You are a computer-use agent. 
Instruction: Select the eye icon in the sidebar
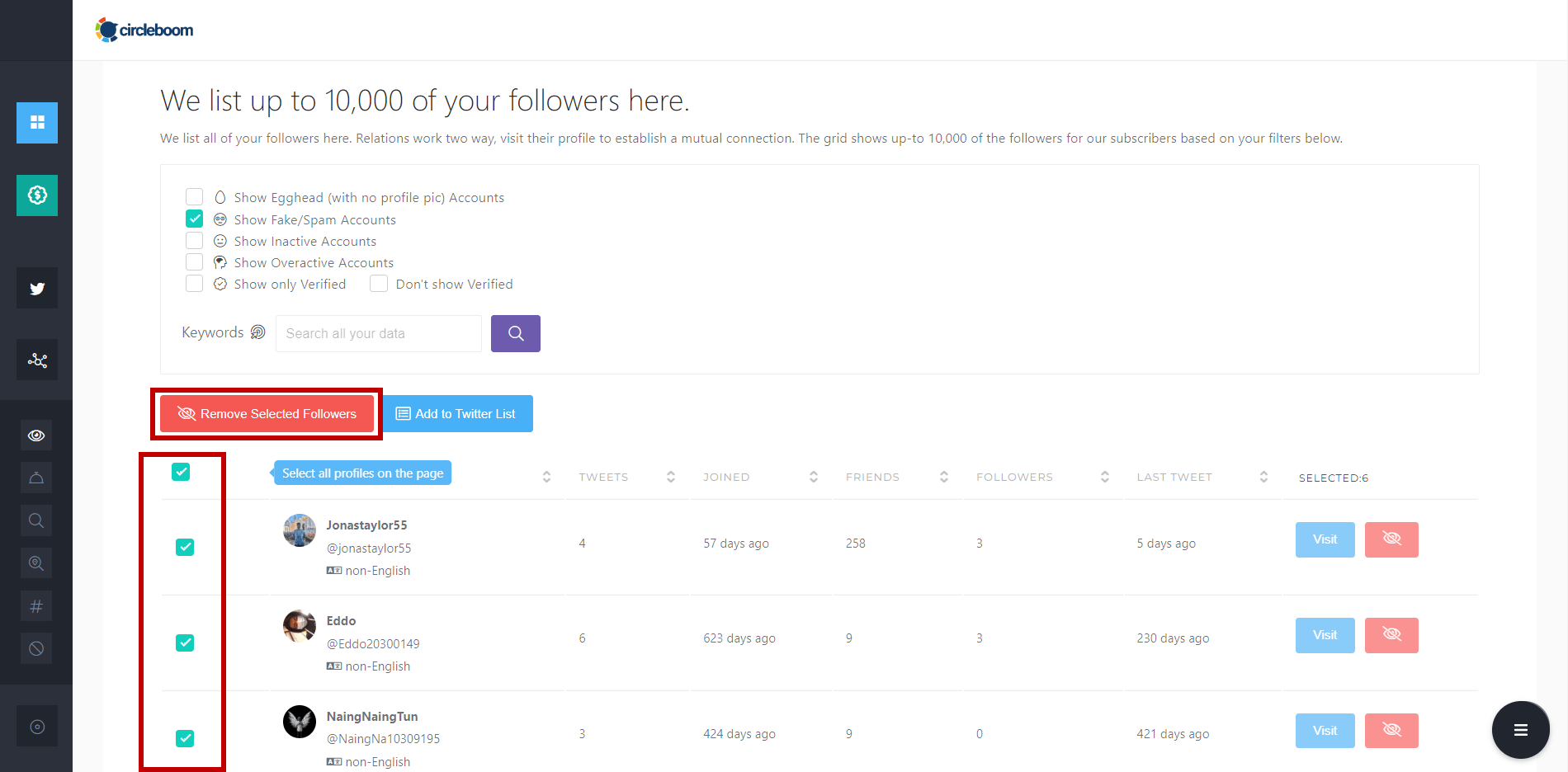tap(36, 435)
